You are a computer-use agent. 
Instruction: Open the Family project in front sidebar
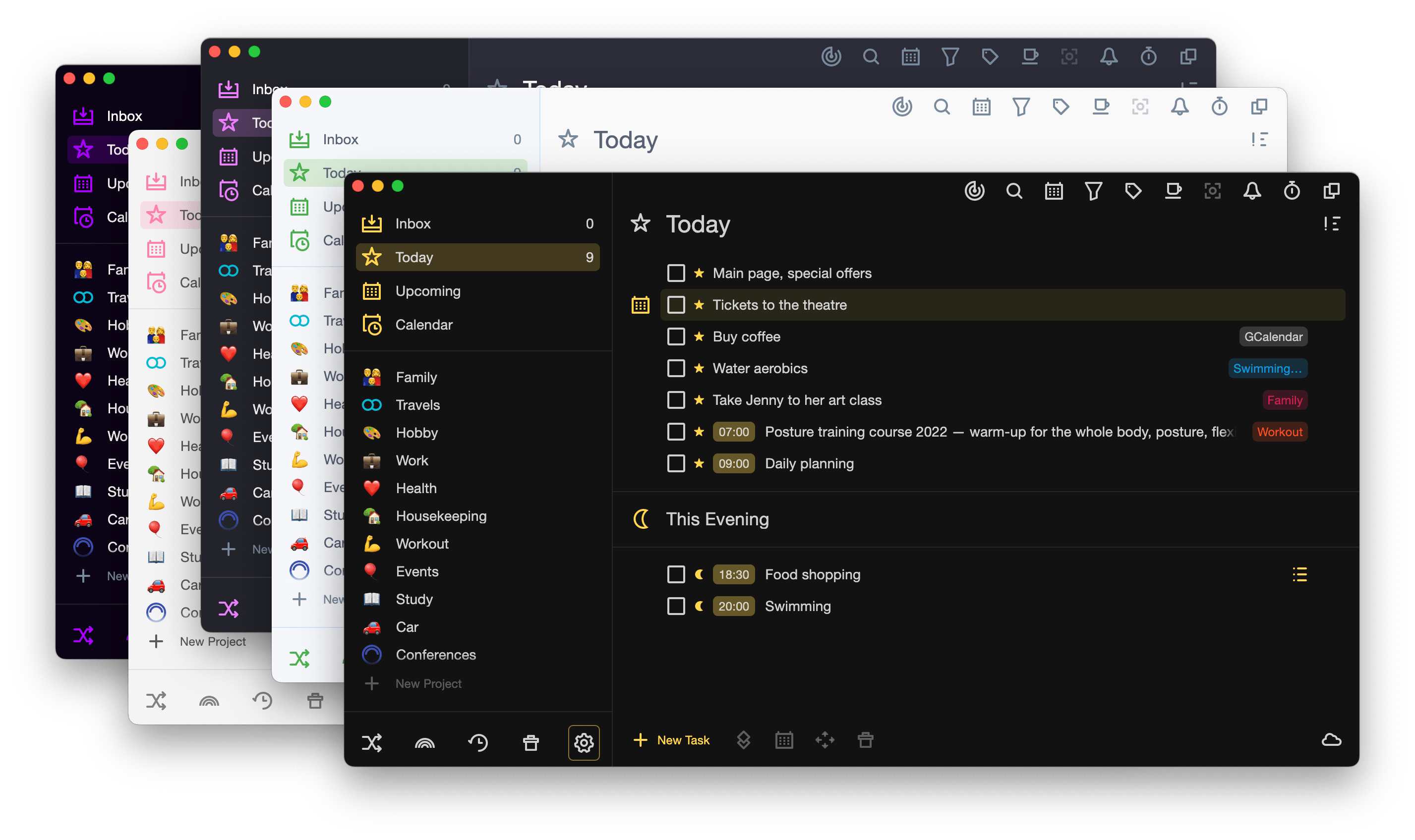click(477, 377)
